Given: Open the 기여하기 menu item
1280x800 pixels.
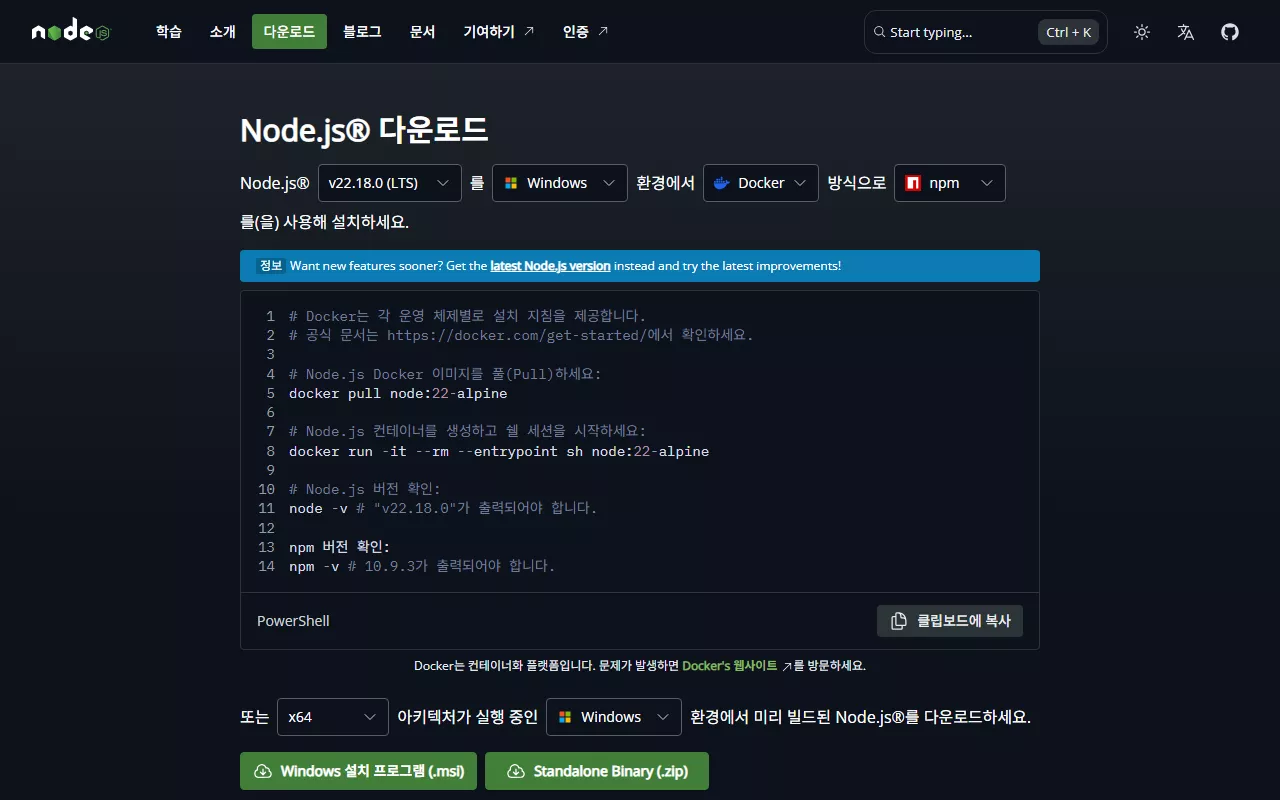Looking at the screenshot, I should 499,32.
